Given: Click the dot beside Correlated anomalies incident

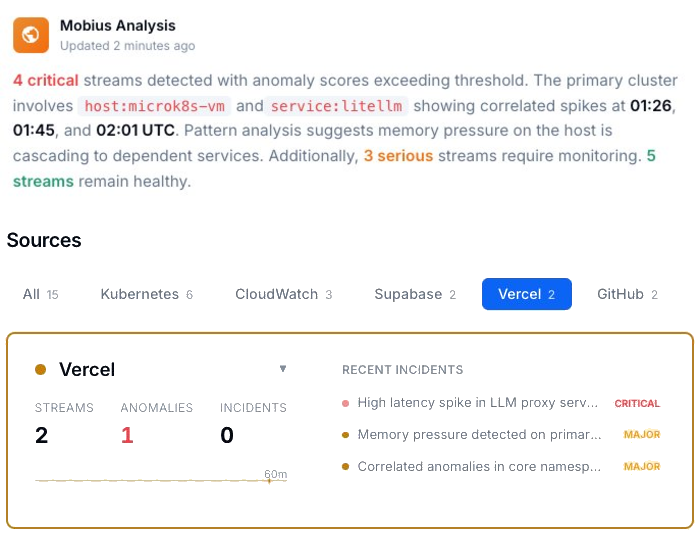Looking at the screenshot, I should [x=346, y=467].
